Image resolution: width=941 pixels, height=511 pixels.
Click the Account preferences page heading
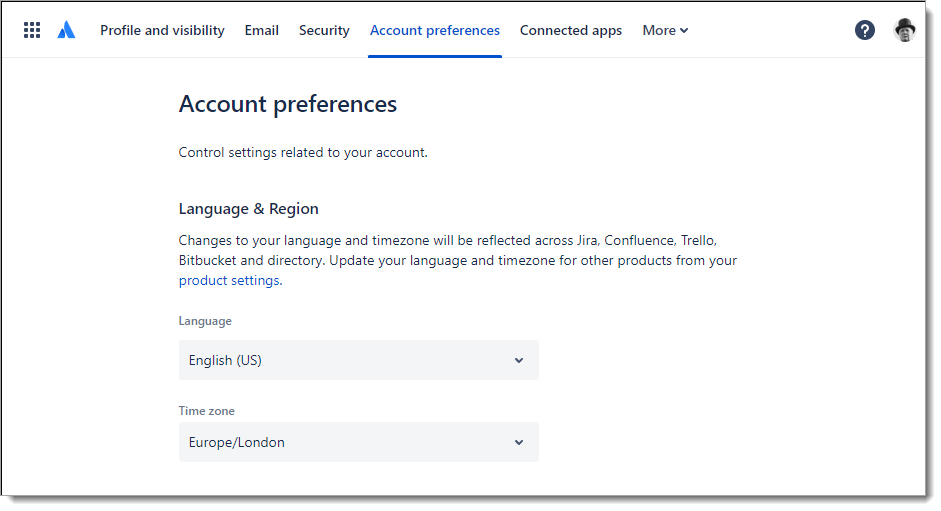coord(288,104)
